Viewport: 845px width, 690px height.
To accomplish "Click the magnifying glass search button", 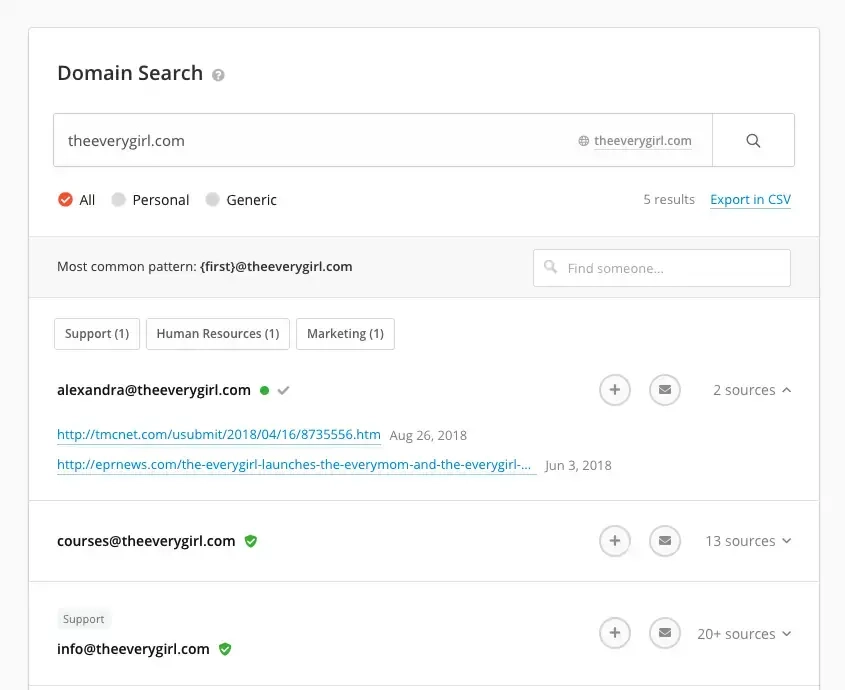I will (753, 140).
